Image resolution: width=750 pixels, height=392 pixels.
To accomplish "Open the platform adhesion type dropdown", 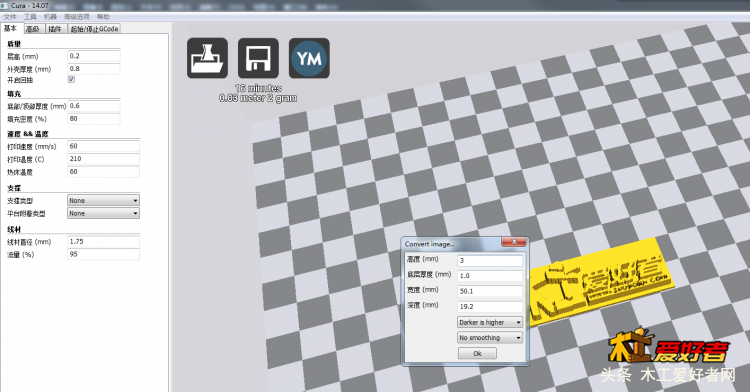I will pyautogui.click(x=103, y=213).
